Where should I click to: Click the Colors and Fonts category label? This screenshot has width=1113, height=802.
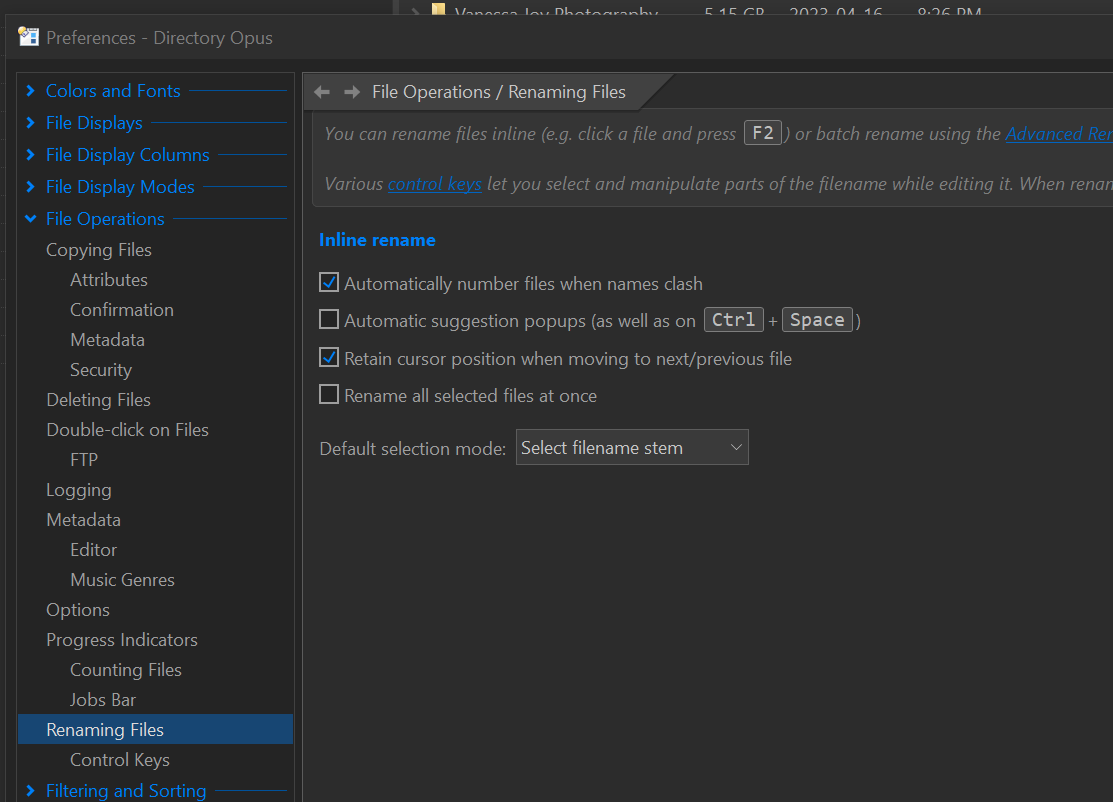[x=113, y=91]
